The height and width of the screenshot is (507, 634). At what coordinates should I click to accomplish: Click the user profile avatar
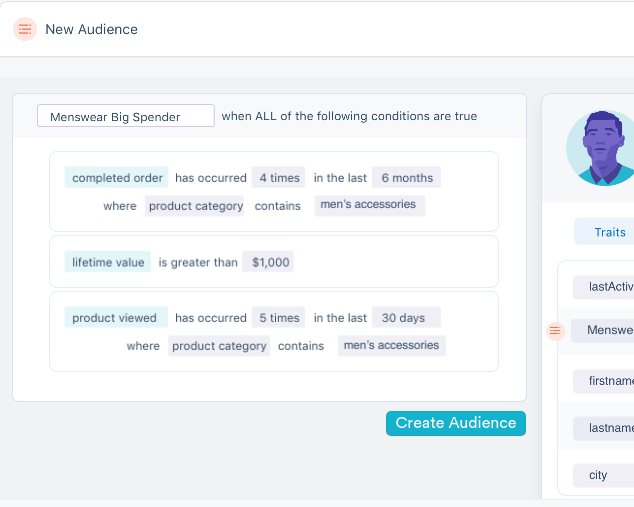[600, 148]
